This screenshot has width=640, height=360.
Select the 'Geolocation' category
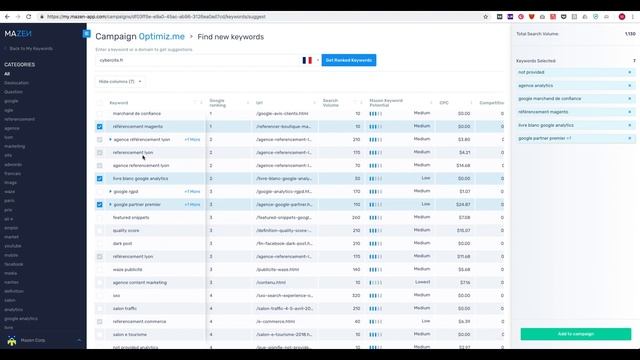[16, 83]
